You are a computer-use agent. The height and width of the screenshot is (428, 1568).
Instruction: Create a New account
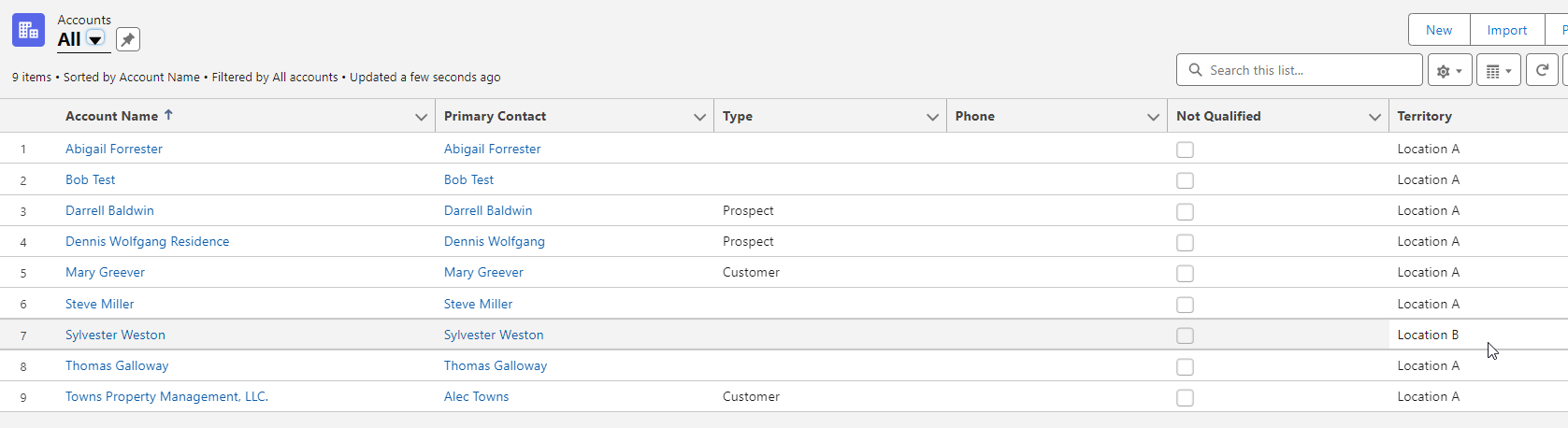[1439, 30]
